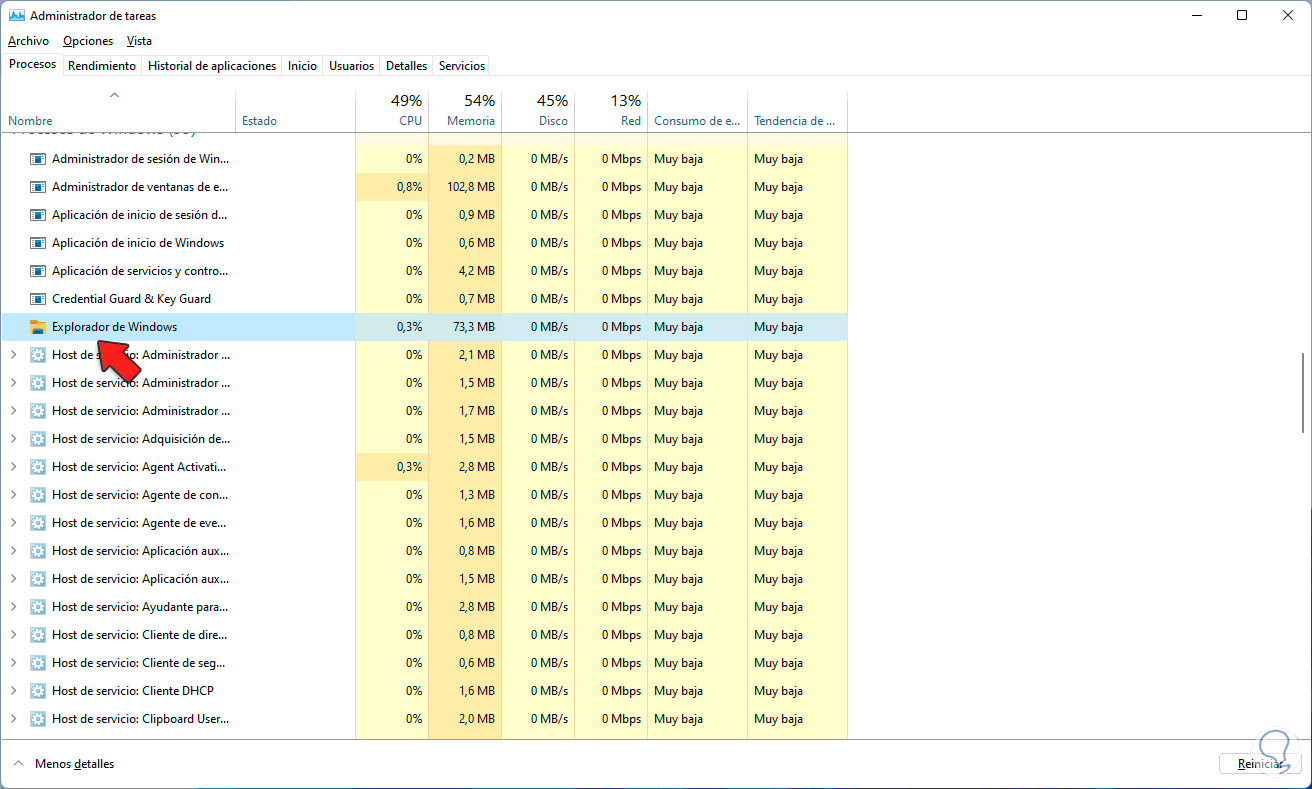Click Menos detalles to collapse the view
Viewport: 1312px width, 789px height.
pos(64,764)
